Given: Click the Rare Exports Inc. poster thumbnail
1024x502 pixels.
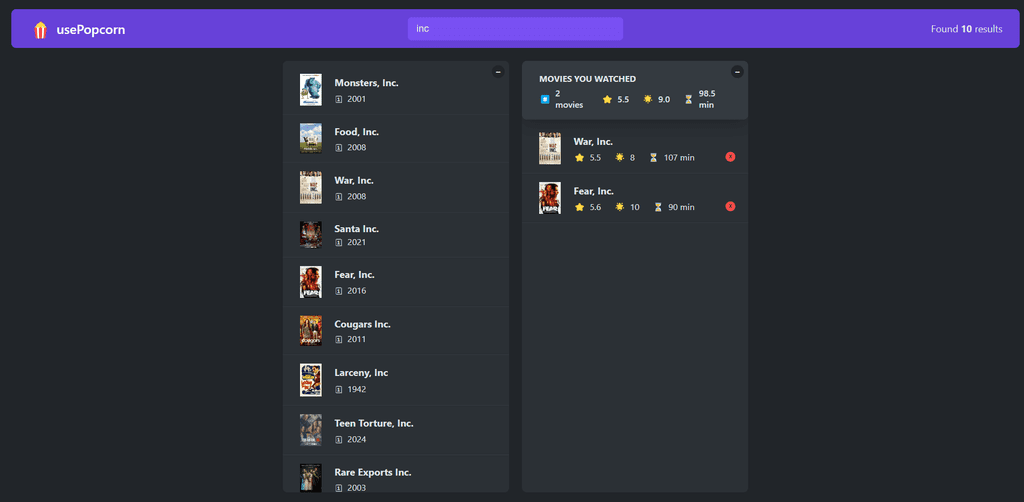Looking at the screenshot, I should (311, 478).
